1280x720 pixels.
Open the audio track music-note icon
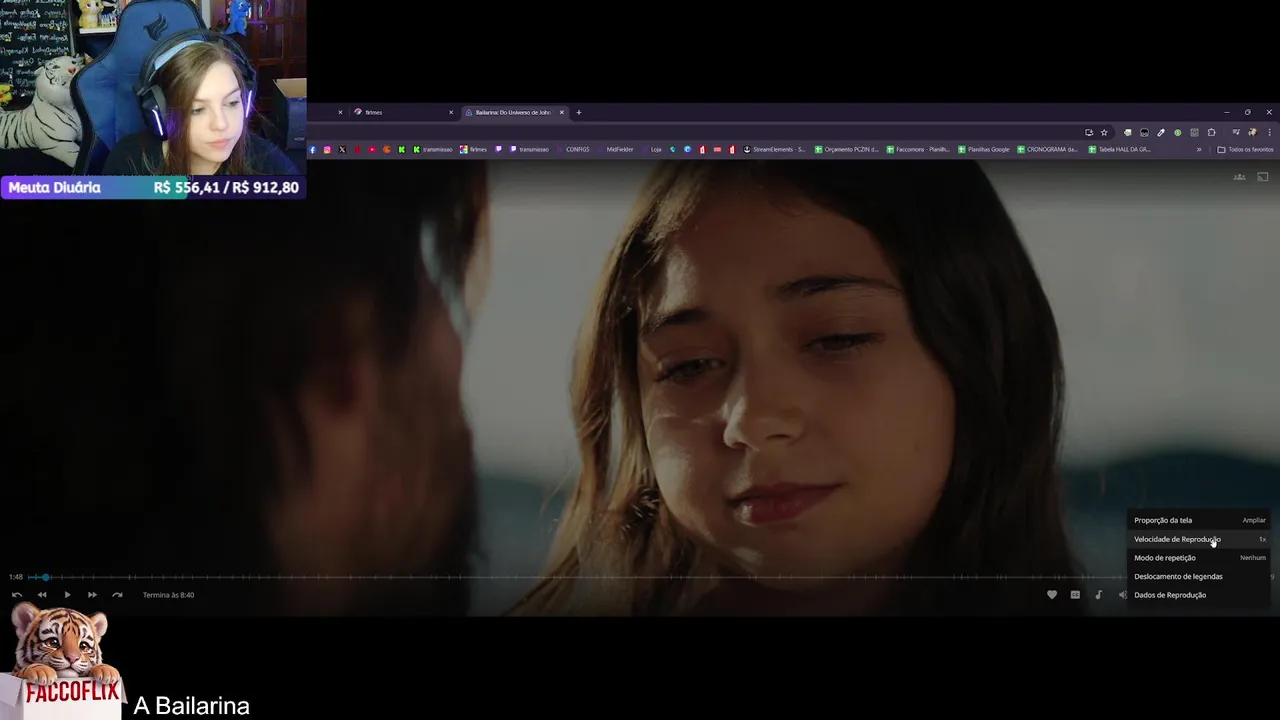click(1098, 595)
